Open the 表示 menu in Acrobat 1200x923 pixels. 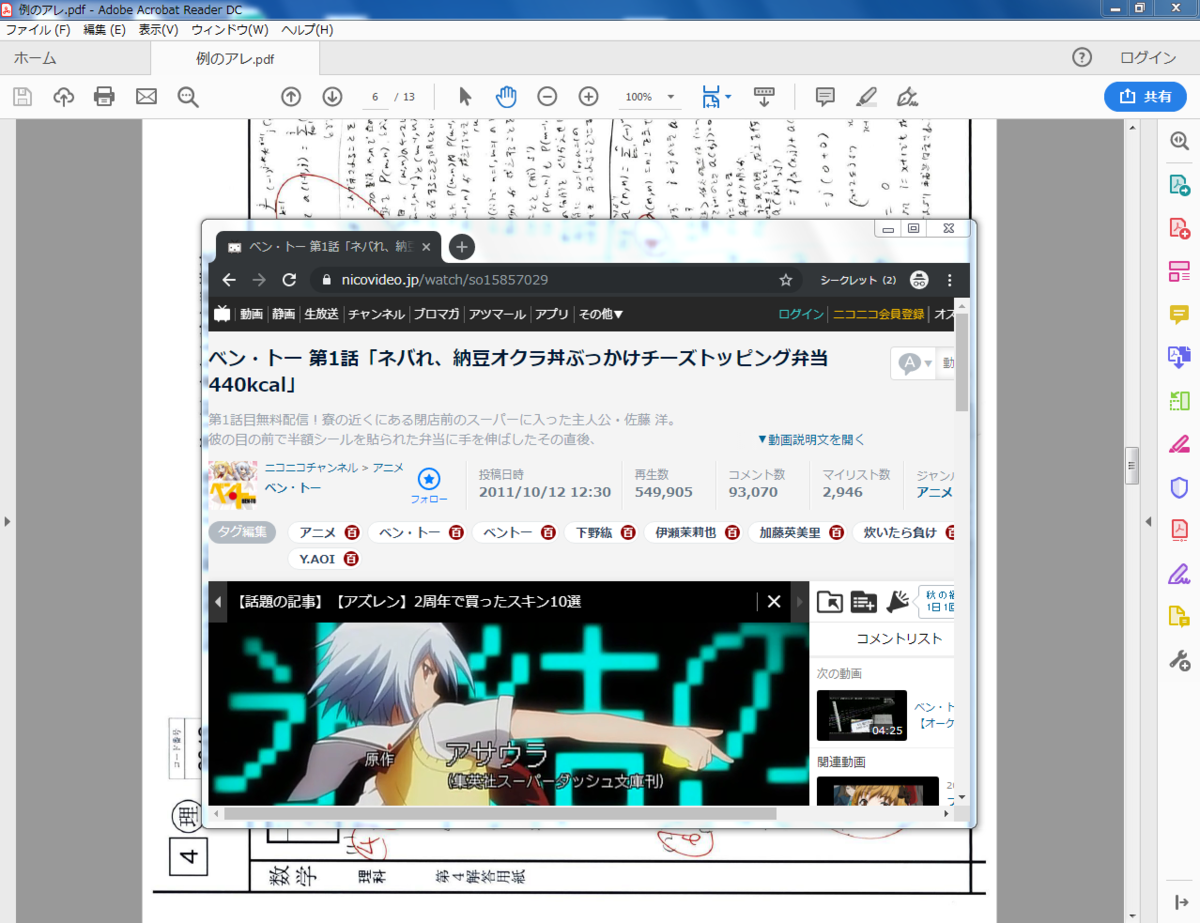[x=158, y=30]
